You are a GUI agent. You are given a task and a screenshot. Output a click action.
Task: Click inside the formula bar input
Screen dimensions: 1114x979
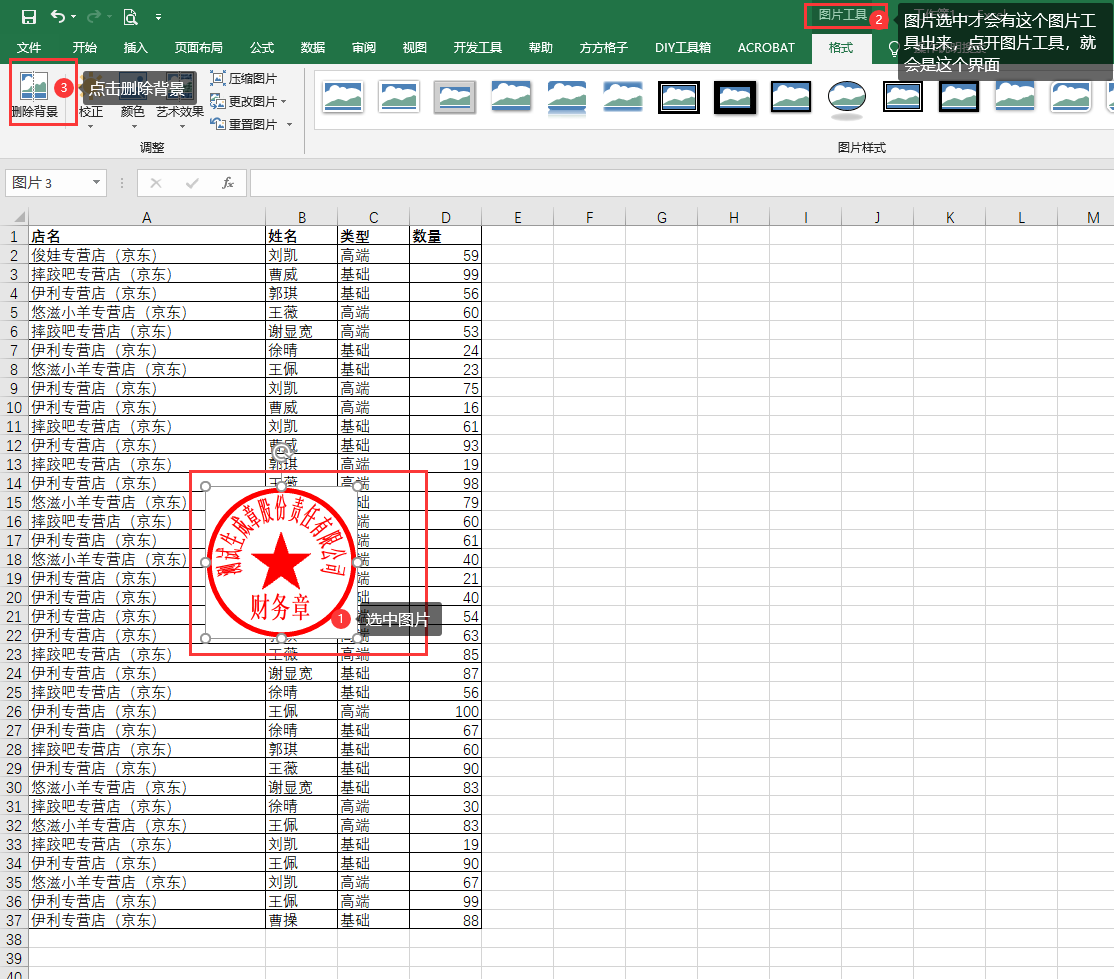click(681, 183)
